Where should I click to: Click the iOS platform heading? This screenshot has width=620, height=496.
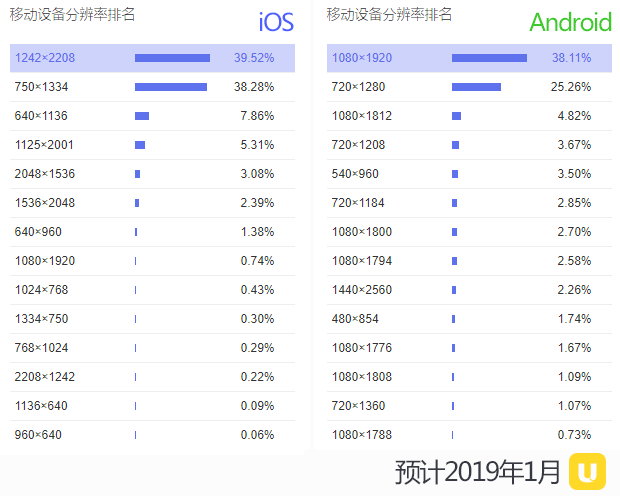[x=276, y=22]
